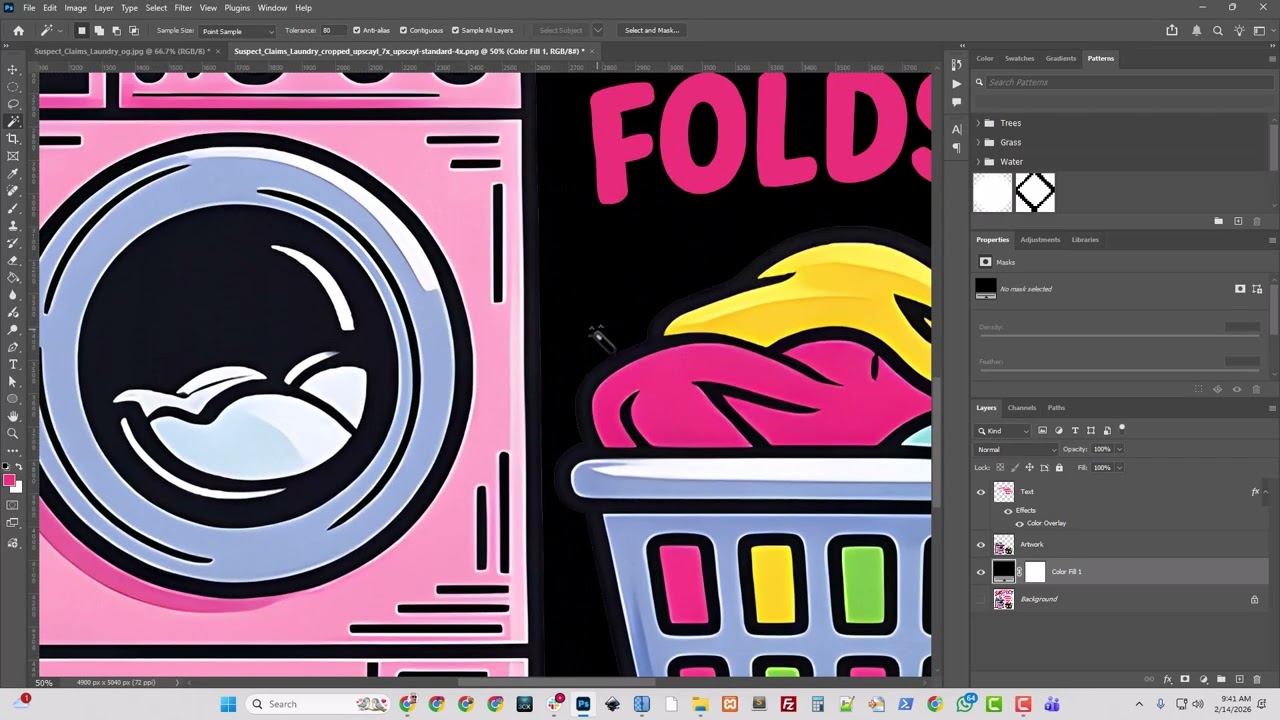Hide the Text layer
The image size is (1280, 720).
tap(981, 491)
